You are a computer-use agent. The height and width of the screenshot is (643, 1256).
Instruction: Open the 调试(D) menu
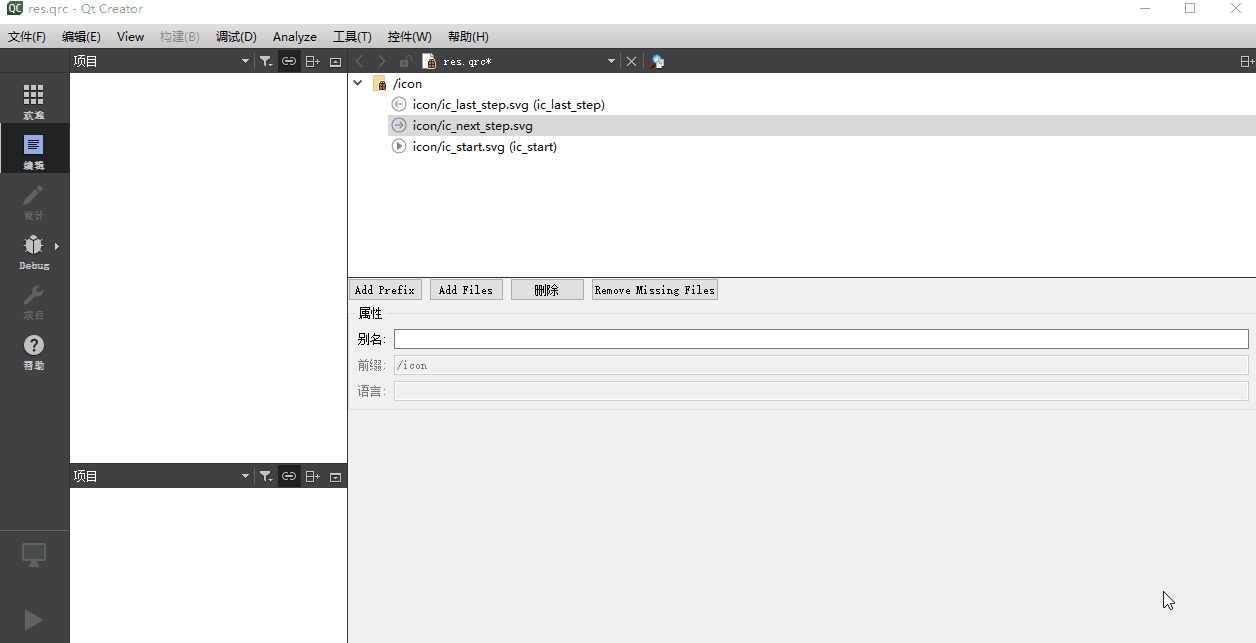click(x=236, y=36)
